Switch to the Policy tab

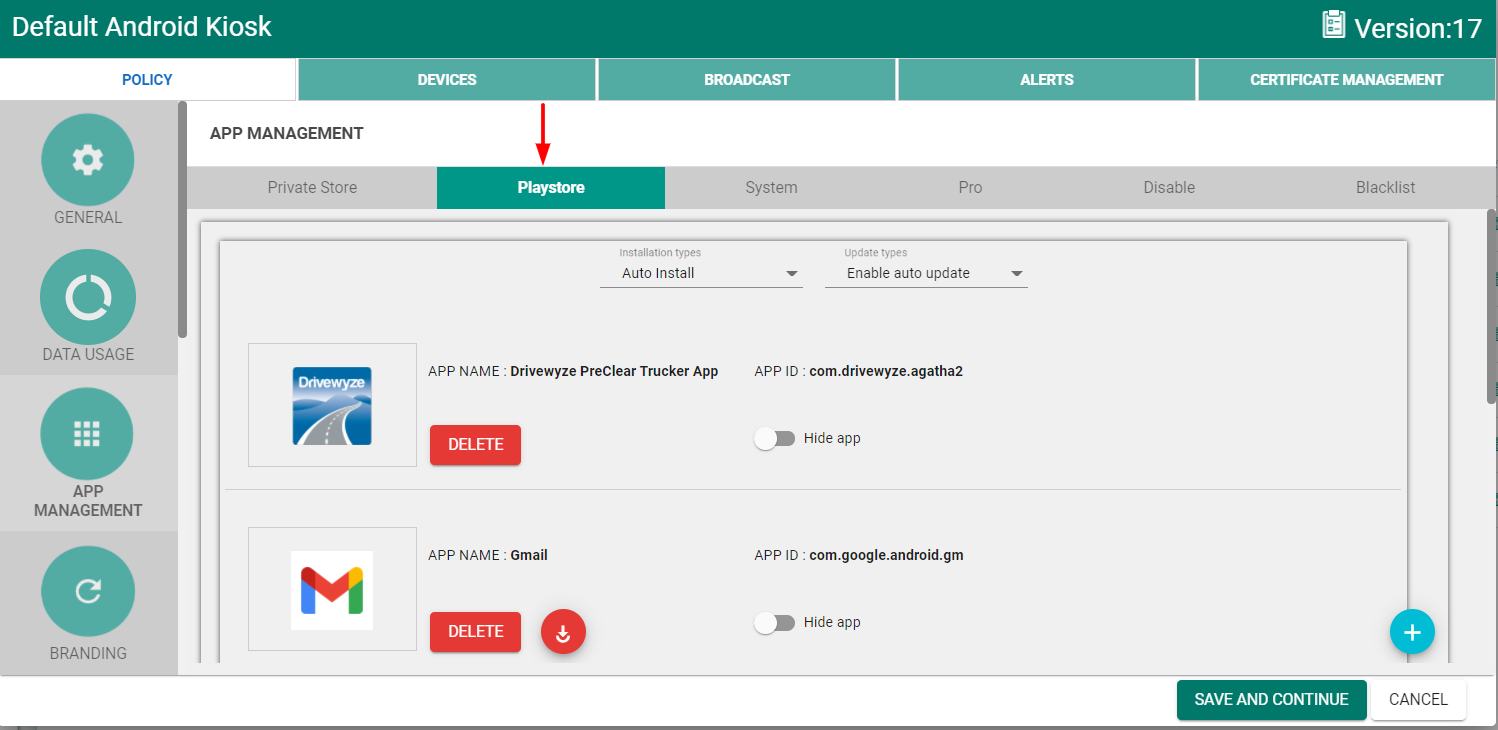148,80
